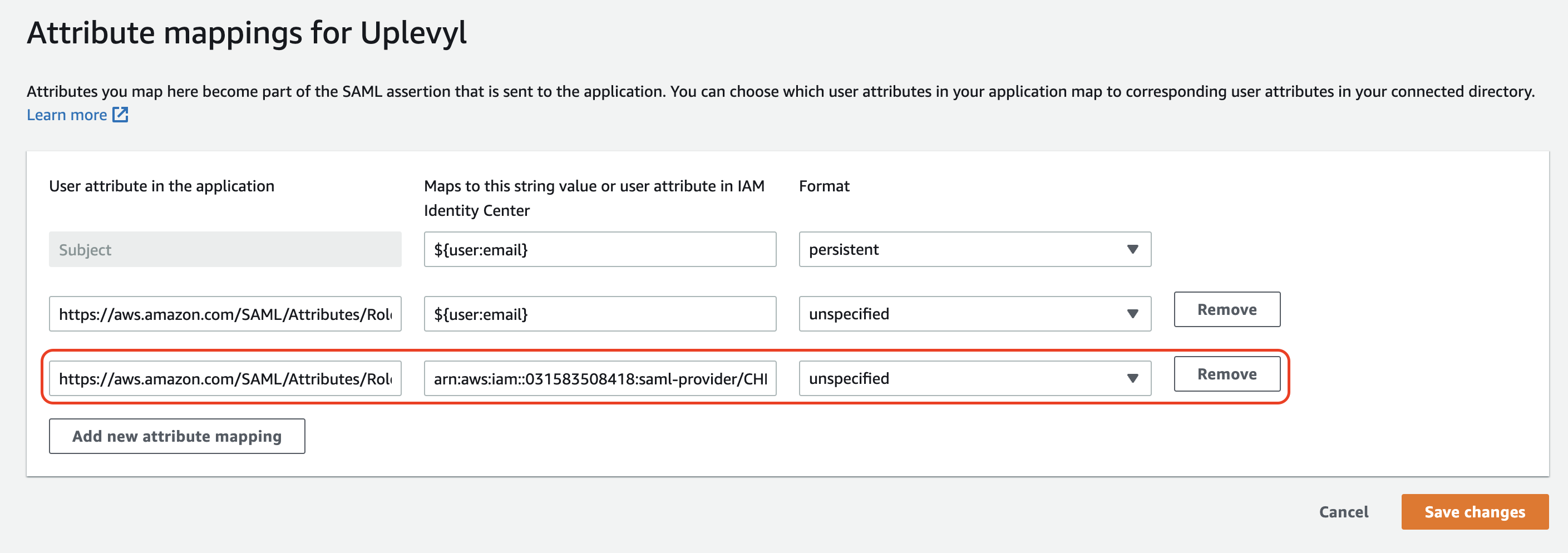Screen dimensions: 1568x553
Task: Open the Learn more link
Action: pyautogui.click(x=66, y=115)
